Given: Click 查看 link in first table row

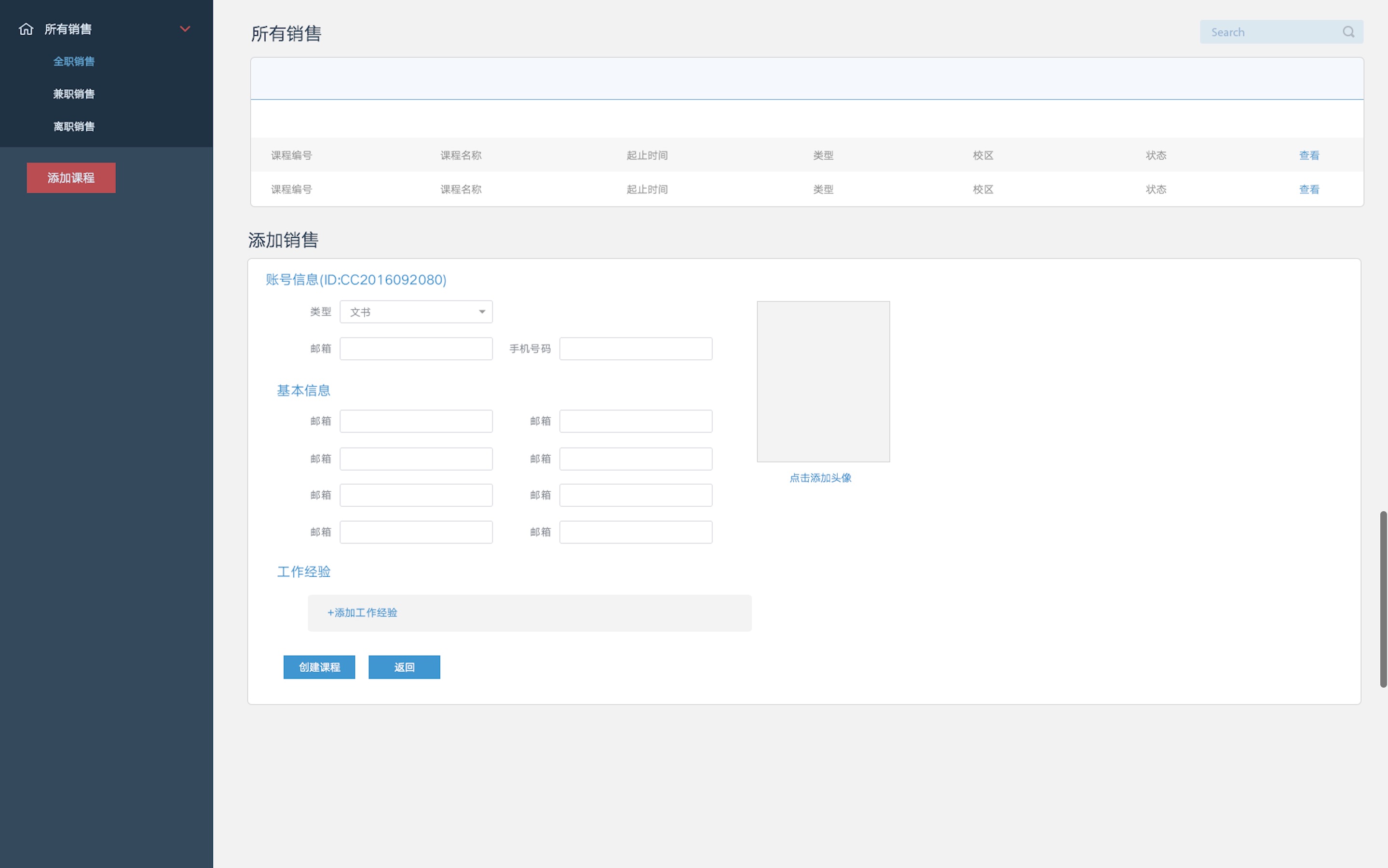Looking at the screenshot, I should [x=1309, y=155].
